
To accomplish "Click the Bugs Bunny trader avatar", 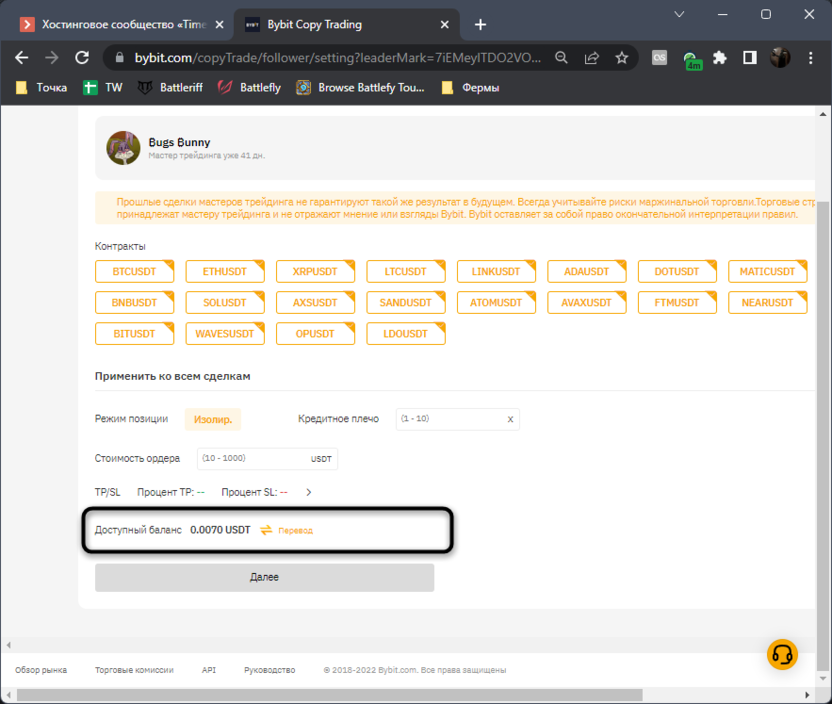I will point(123,147).
